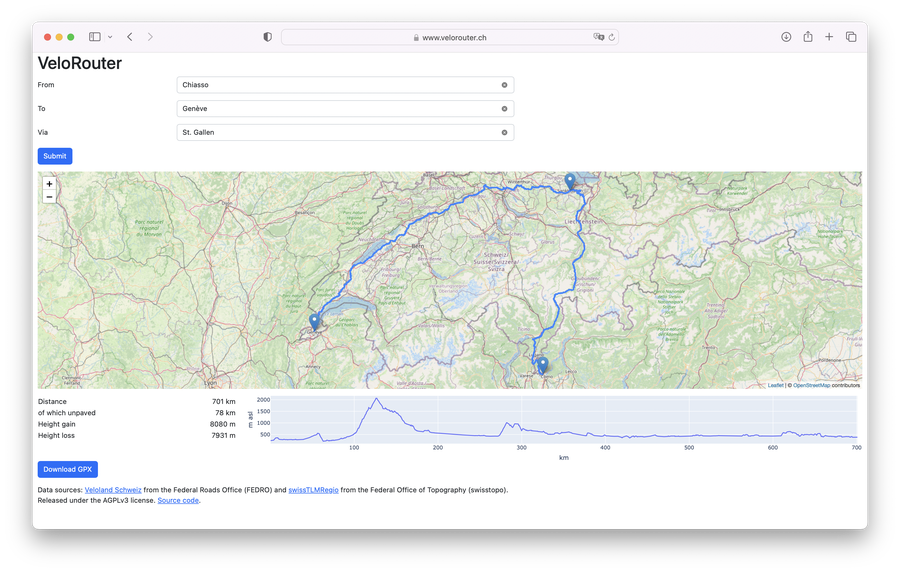Show Safari tab overview
Image resolution: width=900 pixels, height=572 pixels.
click(x=851, y=37)
